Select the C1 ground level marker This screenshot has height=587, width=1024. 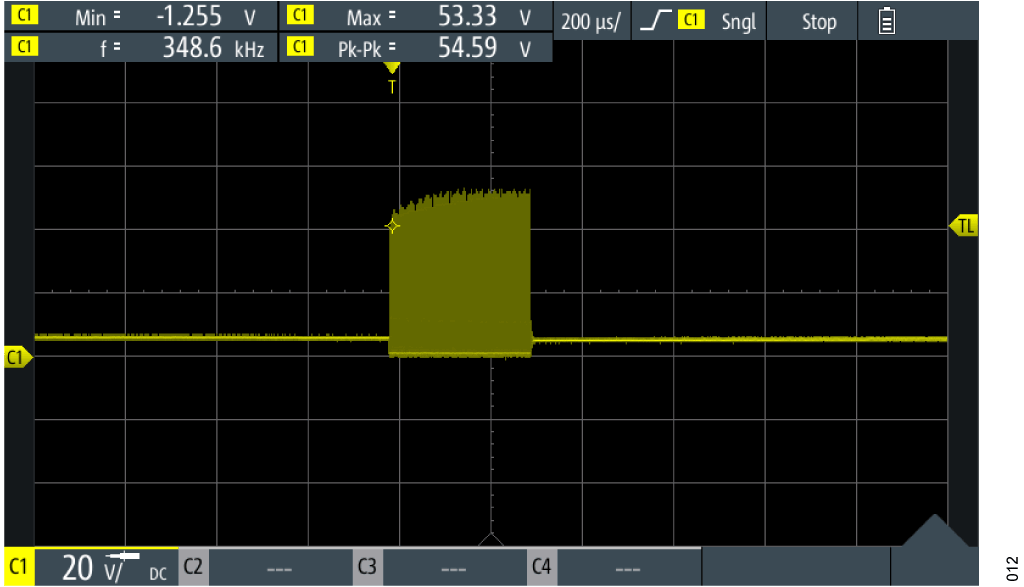(17, 357)
